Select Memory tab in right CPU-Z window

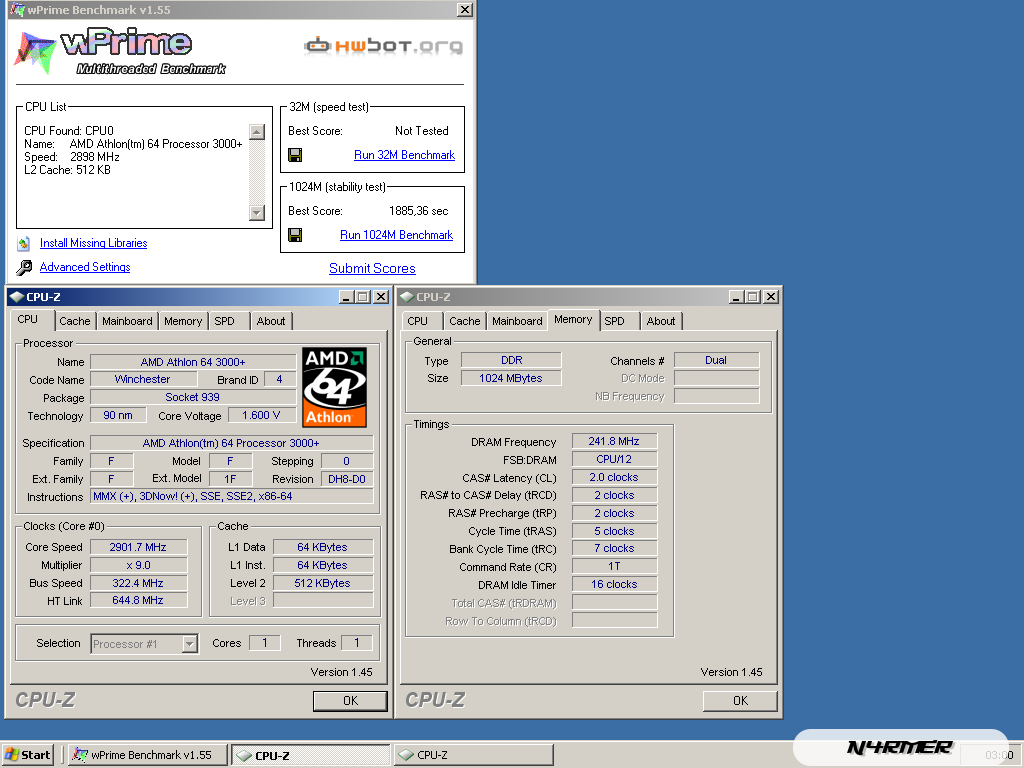573,319
